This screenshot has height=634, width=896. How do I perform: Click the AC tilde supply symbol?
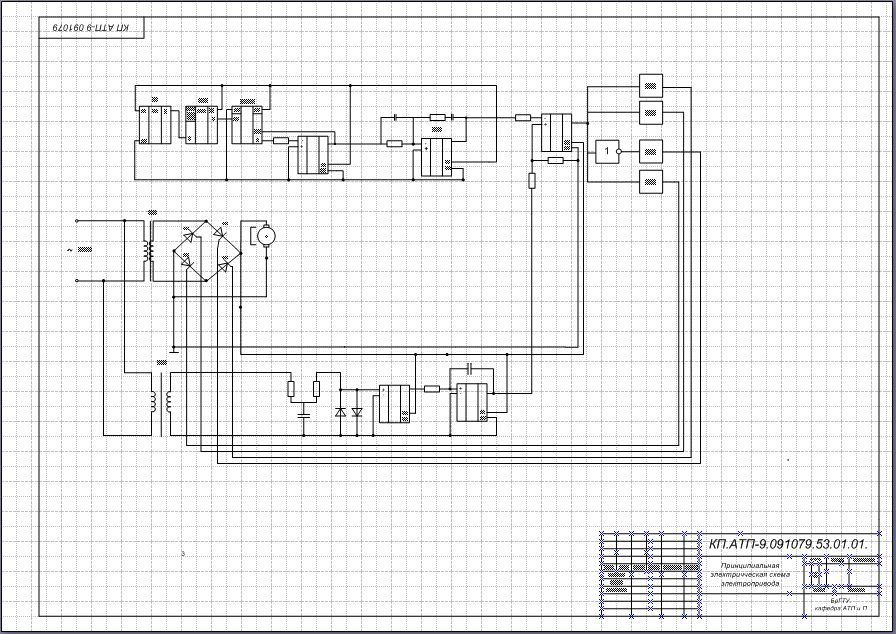(70, 250)
